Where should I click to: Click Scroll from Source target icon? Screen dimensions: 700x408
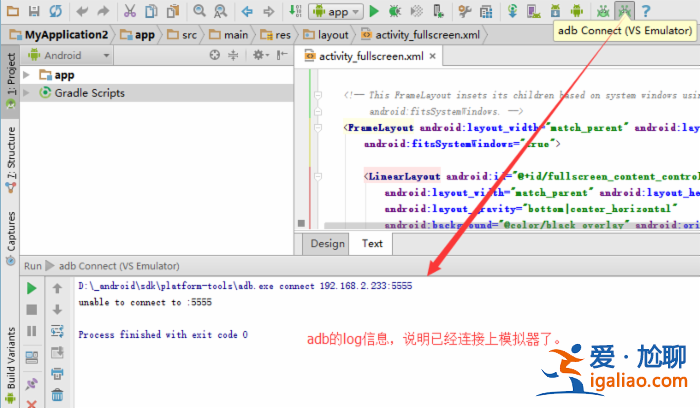(x=215, y=55)
